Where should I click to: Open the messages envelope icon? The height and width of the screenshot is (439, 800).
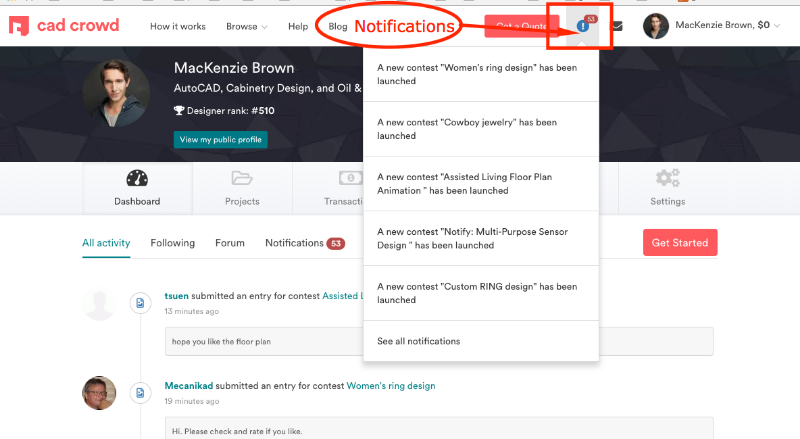click(617, 26)
